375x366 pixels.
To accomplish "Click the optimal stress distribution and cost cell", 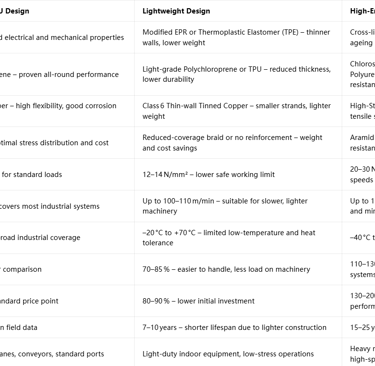I will (x=67, y=143).
